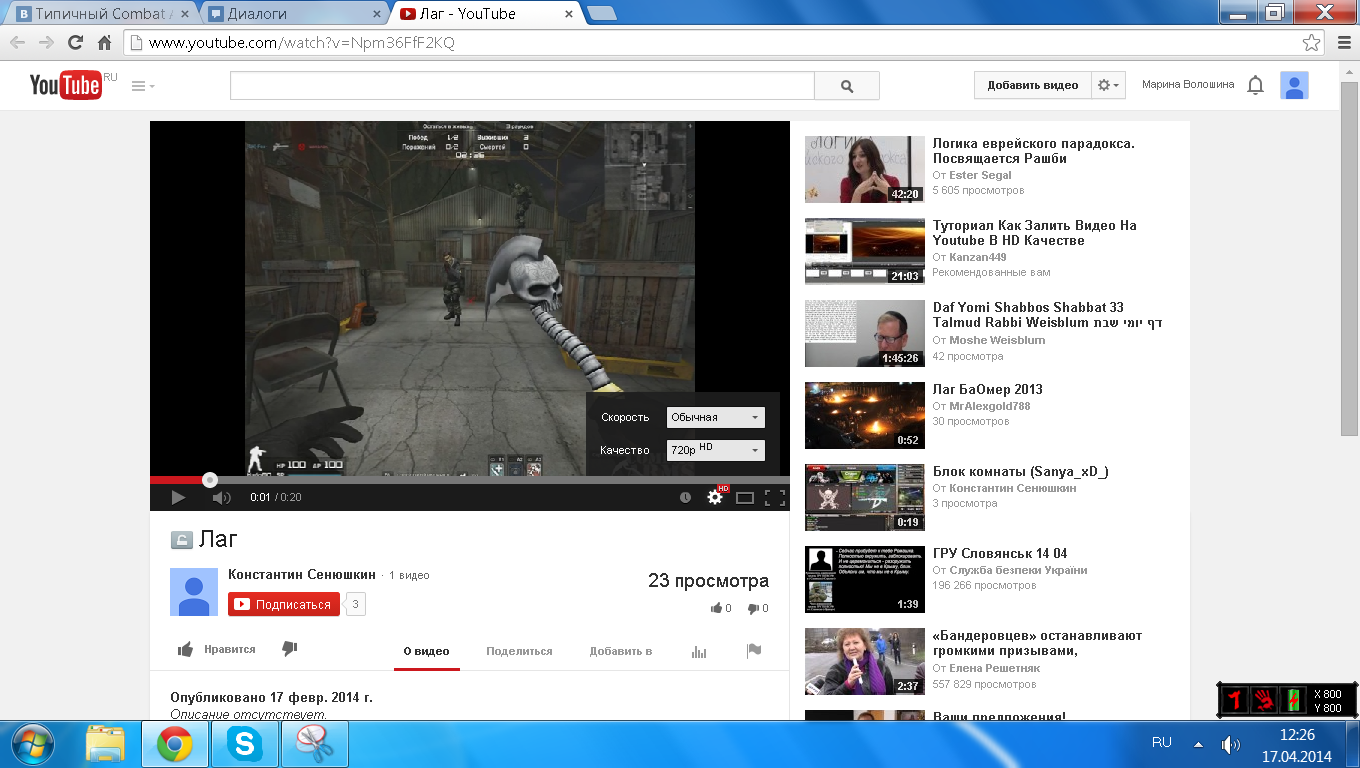Bookmark the page with the star

[x=1311, y=43]
